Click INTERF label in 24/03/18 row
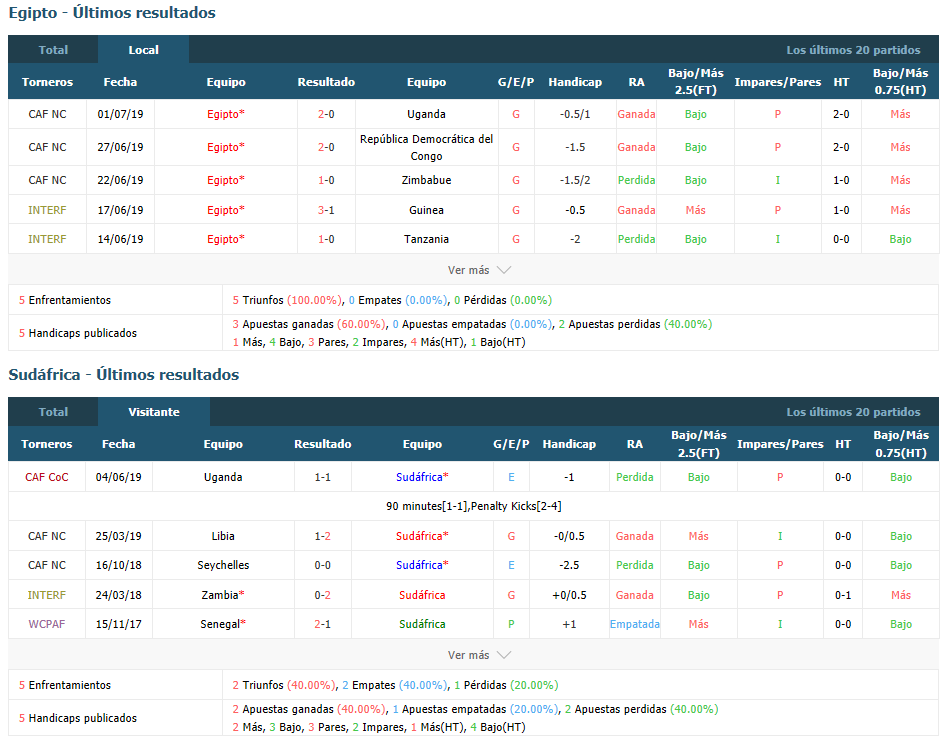 (x=47, y=595)
